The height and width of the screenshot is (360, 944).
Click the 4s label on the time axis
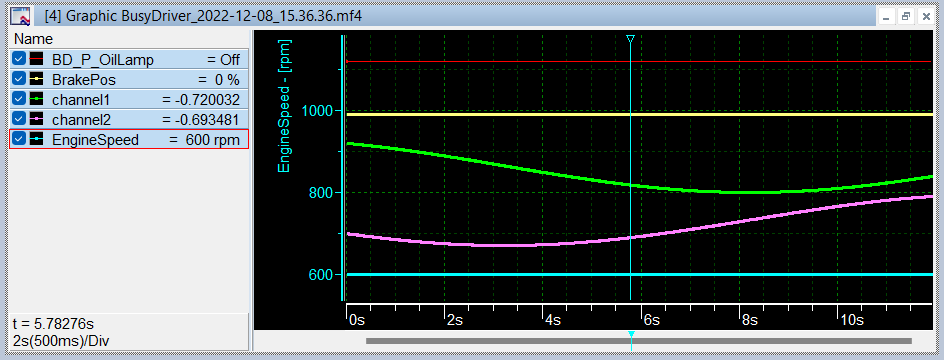pos(553,320)
